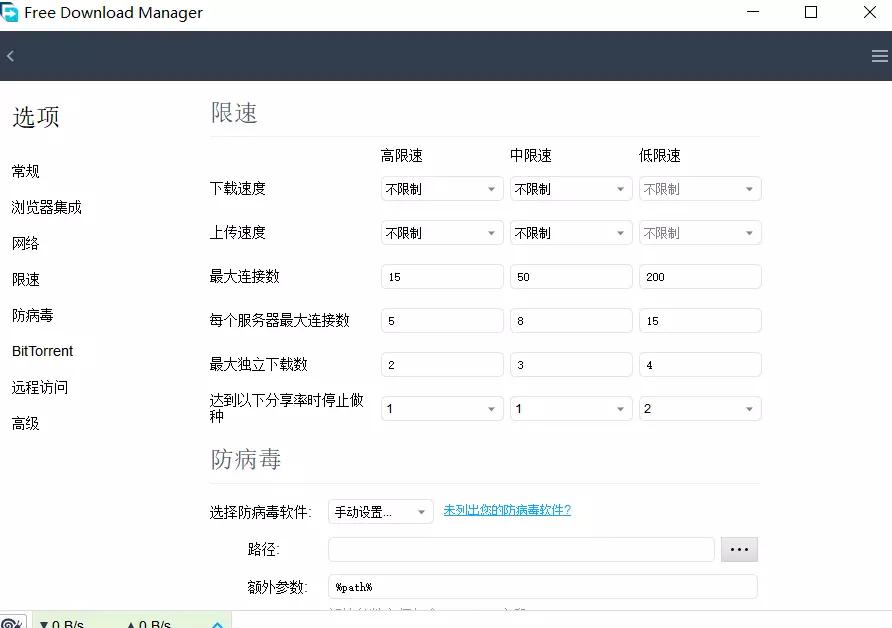The height and width of the screenshot is (628, 892).
Task: Click the snail speed-limit icon in status bar
Action: tap(12, 620)
